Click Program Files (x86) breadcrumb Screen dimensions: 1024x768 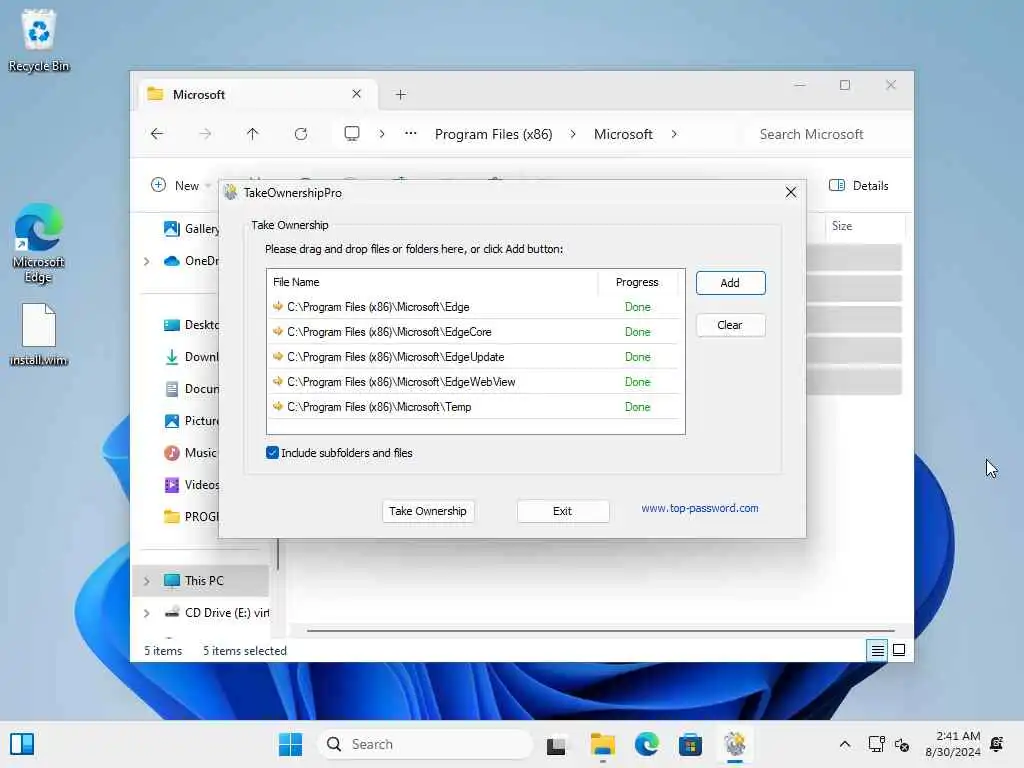pyautogui.click(x=494, y=134)
